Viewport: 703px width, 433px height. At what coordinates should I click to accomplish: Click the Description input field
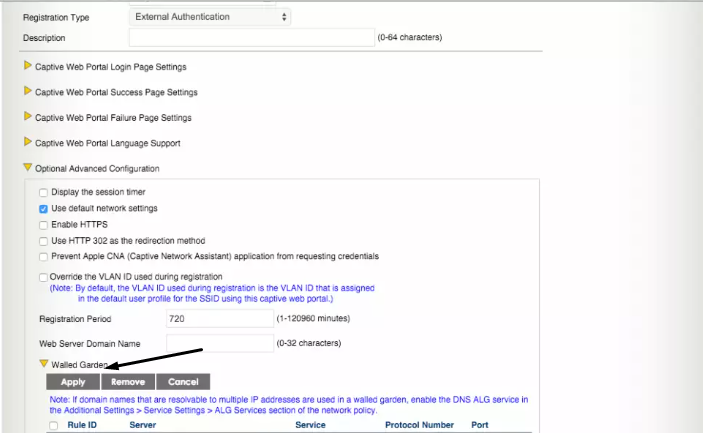click(x=252, y=38)
